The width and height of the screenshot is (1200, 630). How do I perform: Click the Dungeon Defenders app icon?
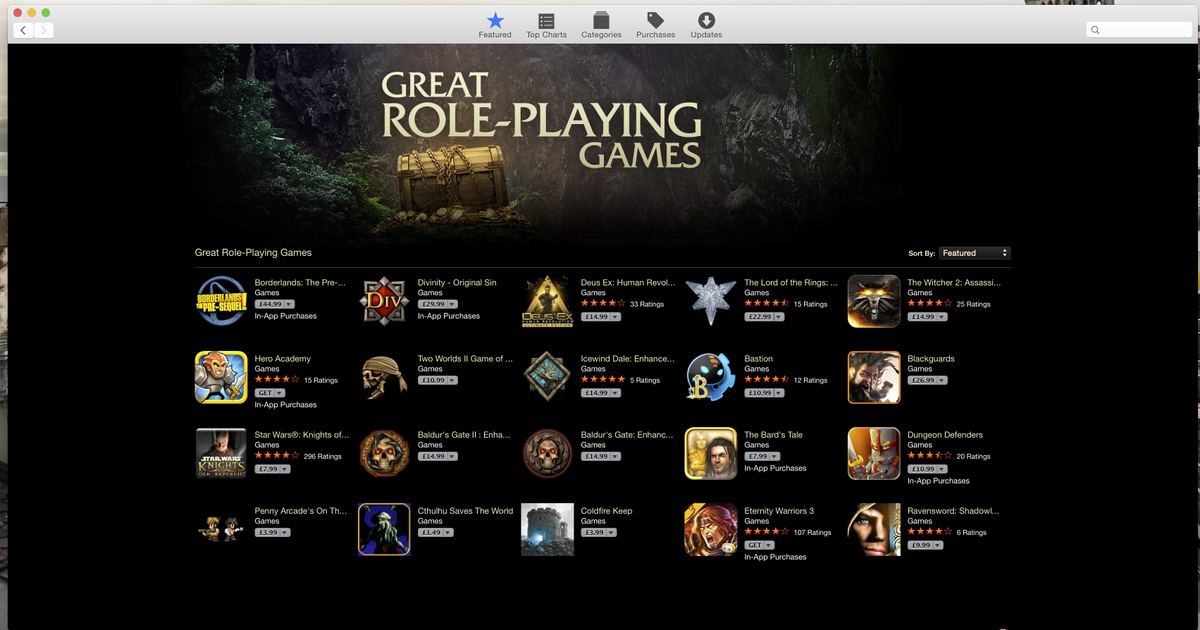click(874, 453)
